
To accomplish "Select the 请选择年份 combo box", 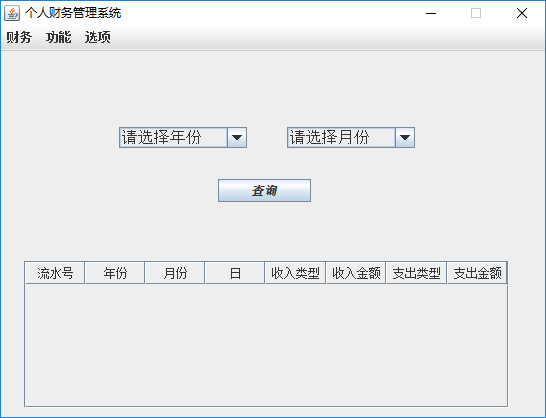I will 183,138.
